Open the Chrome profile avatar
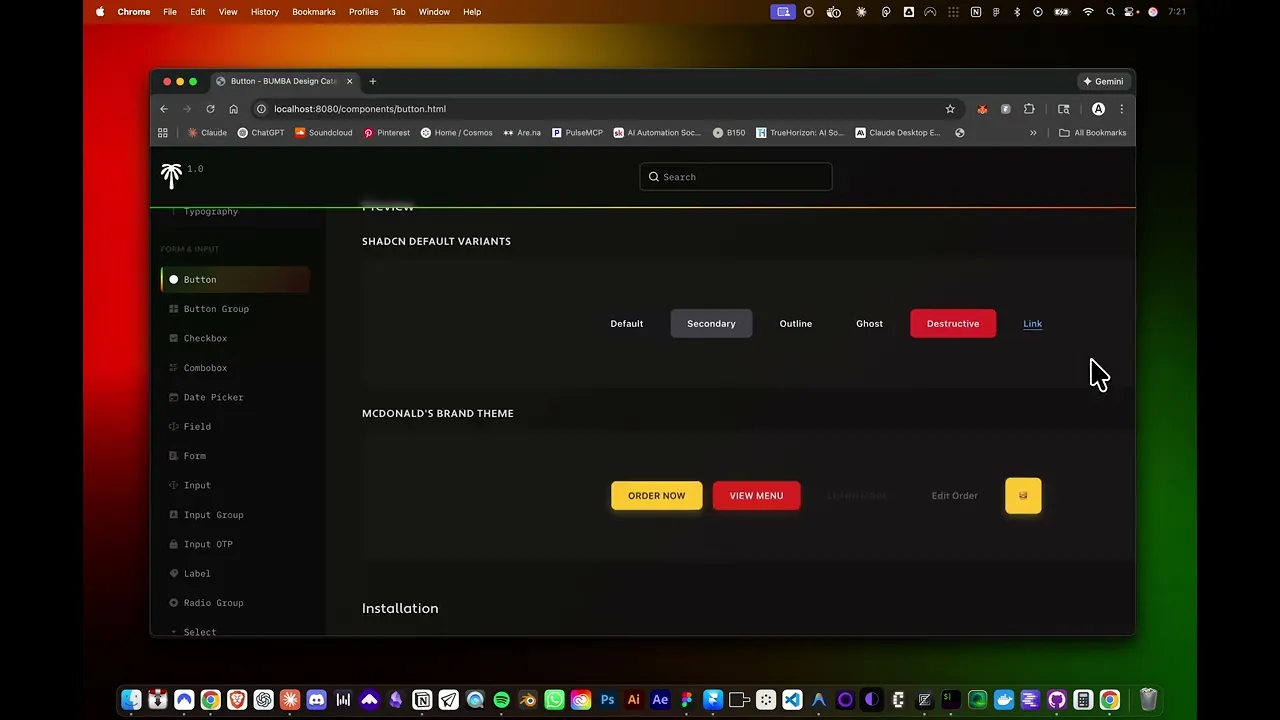Screen dimensions: 1280x720 click(x=1098, y=109)
